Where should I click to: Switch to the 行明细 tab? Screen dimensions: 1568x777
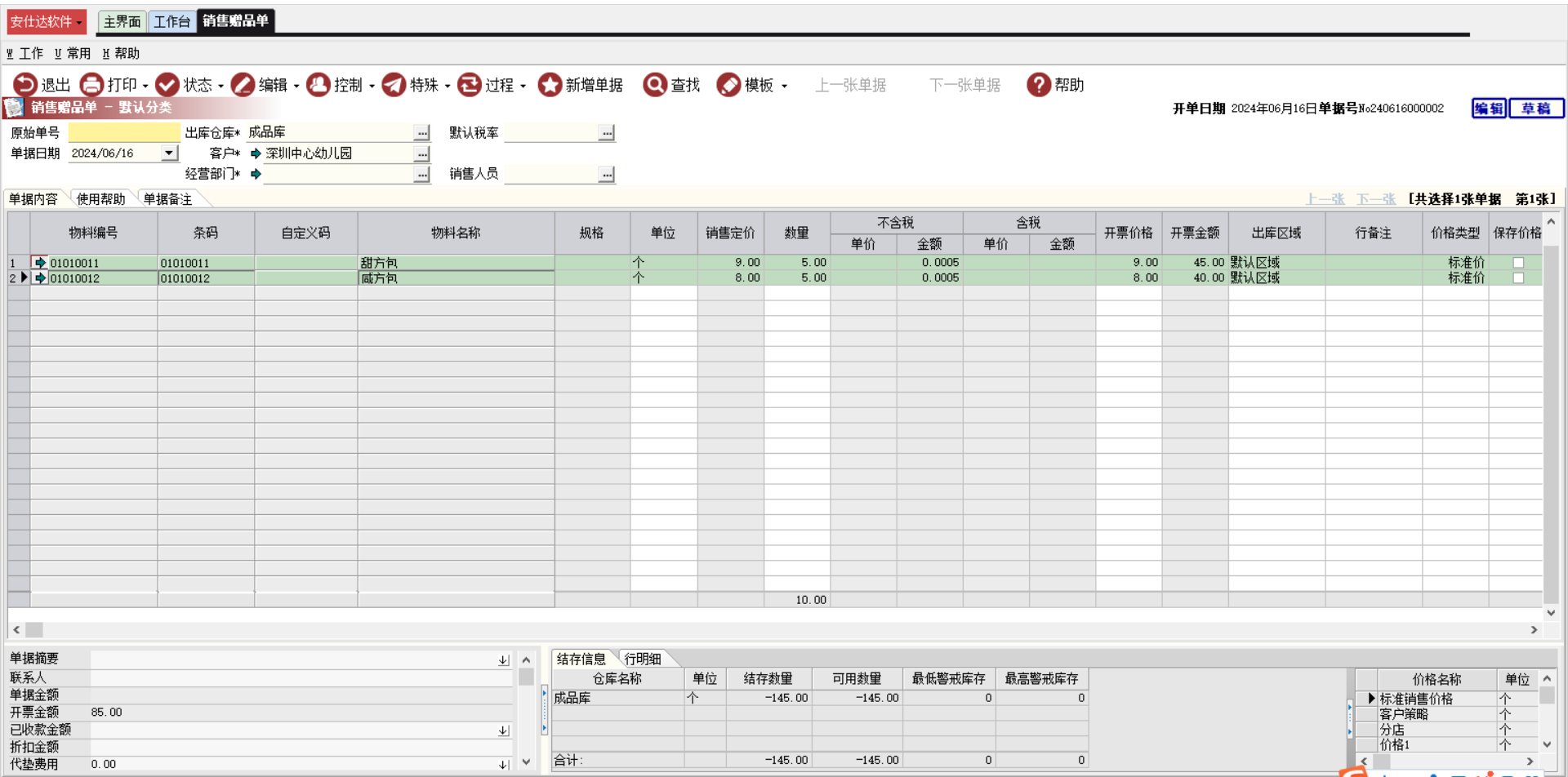643,659
